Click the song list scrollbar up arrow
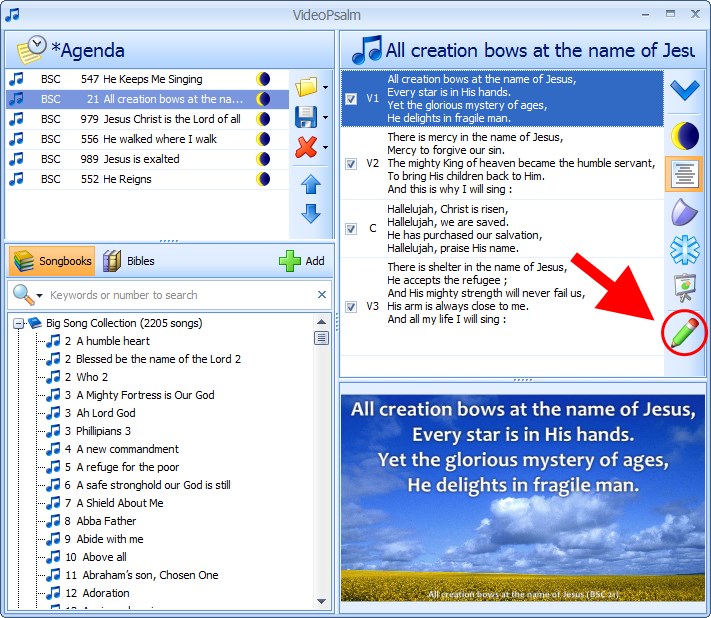This screenshot has height=618, width=711. tap(321, 322)
